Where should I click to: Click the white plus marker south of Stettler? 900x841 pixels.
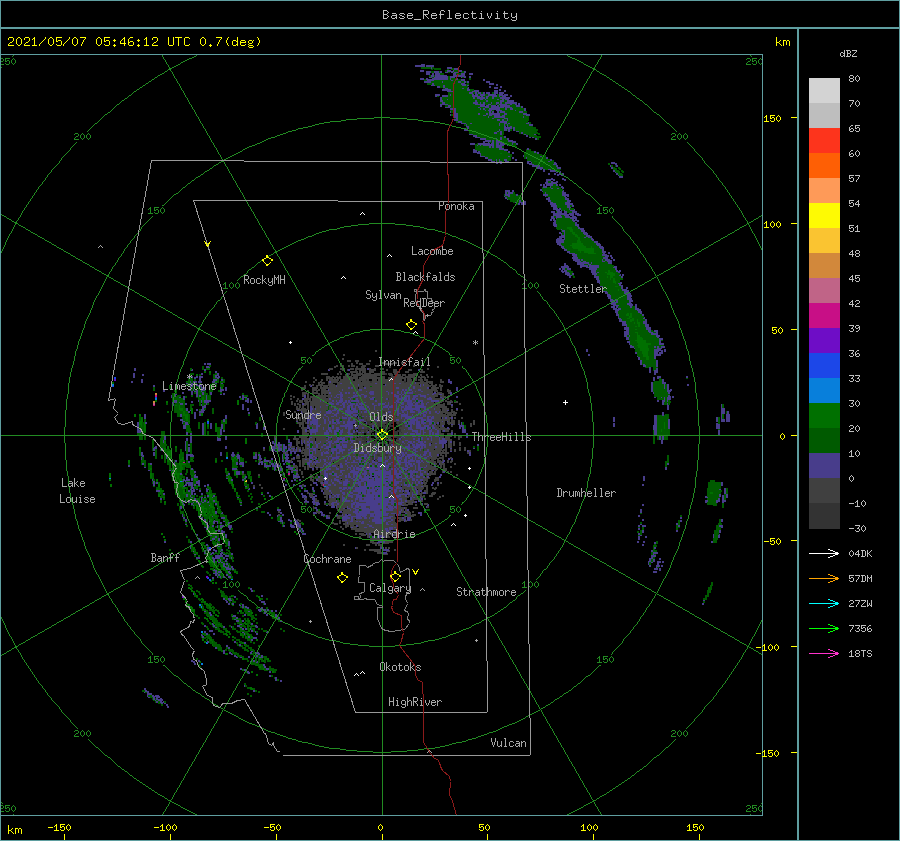pos(565,402)
